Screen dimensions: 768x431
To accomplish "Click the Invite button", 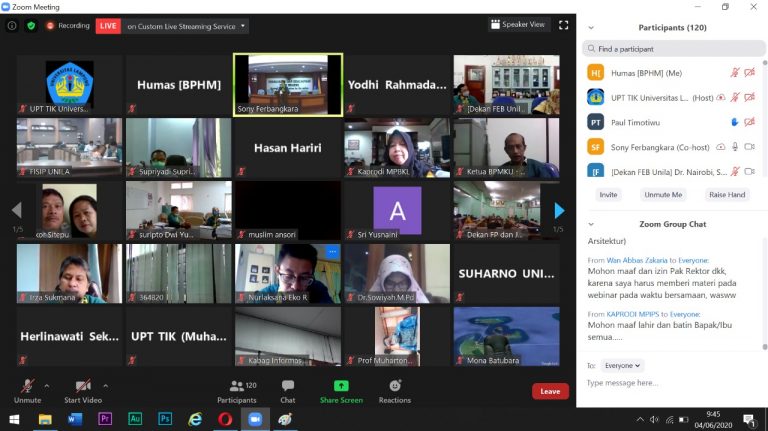I will (608, 194).
